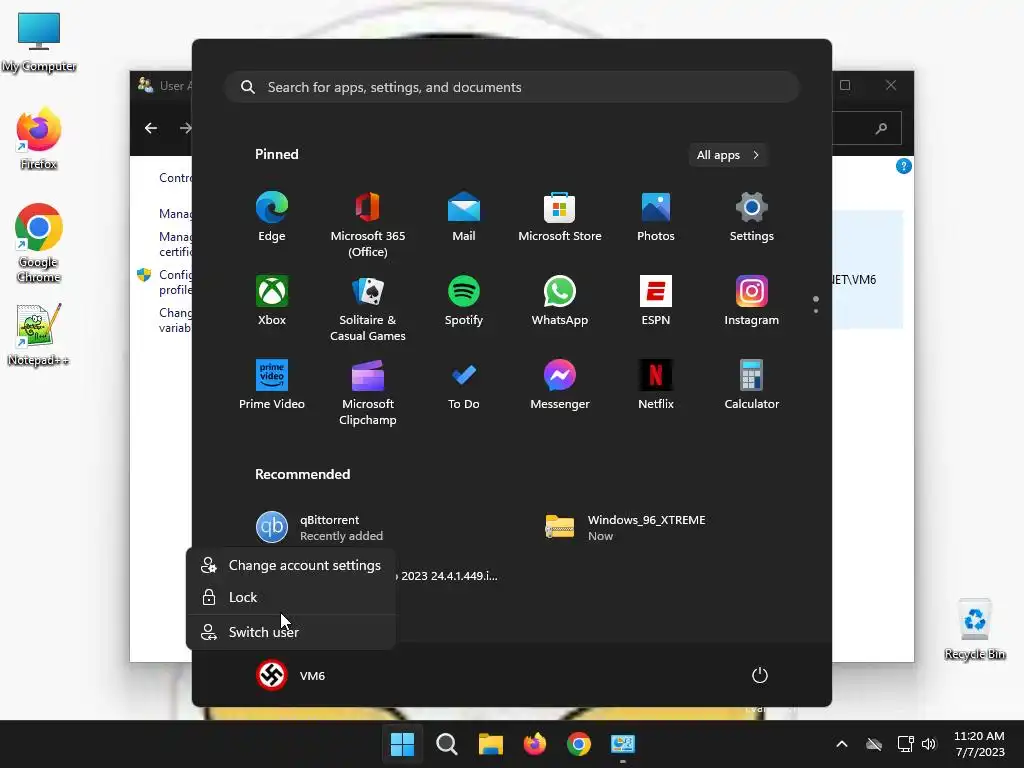
Task: Open the clock showing 11:20 AM
Action: pyautogui.click(x=980, y=744)
